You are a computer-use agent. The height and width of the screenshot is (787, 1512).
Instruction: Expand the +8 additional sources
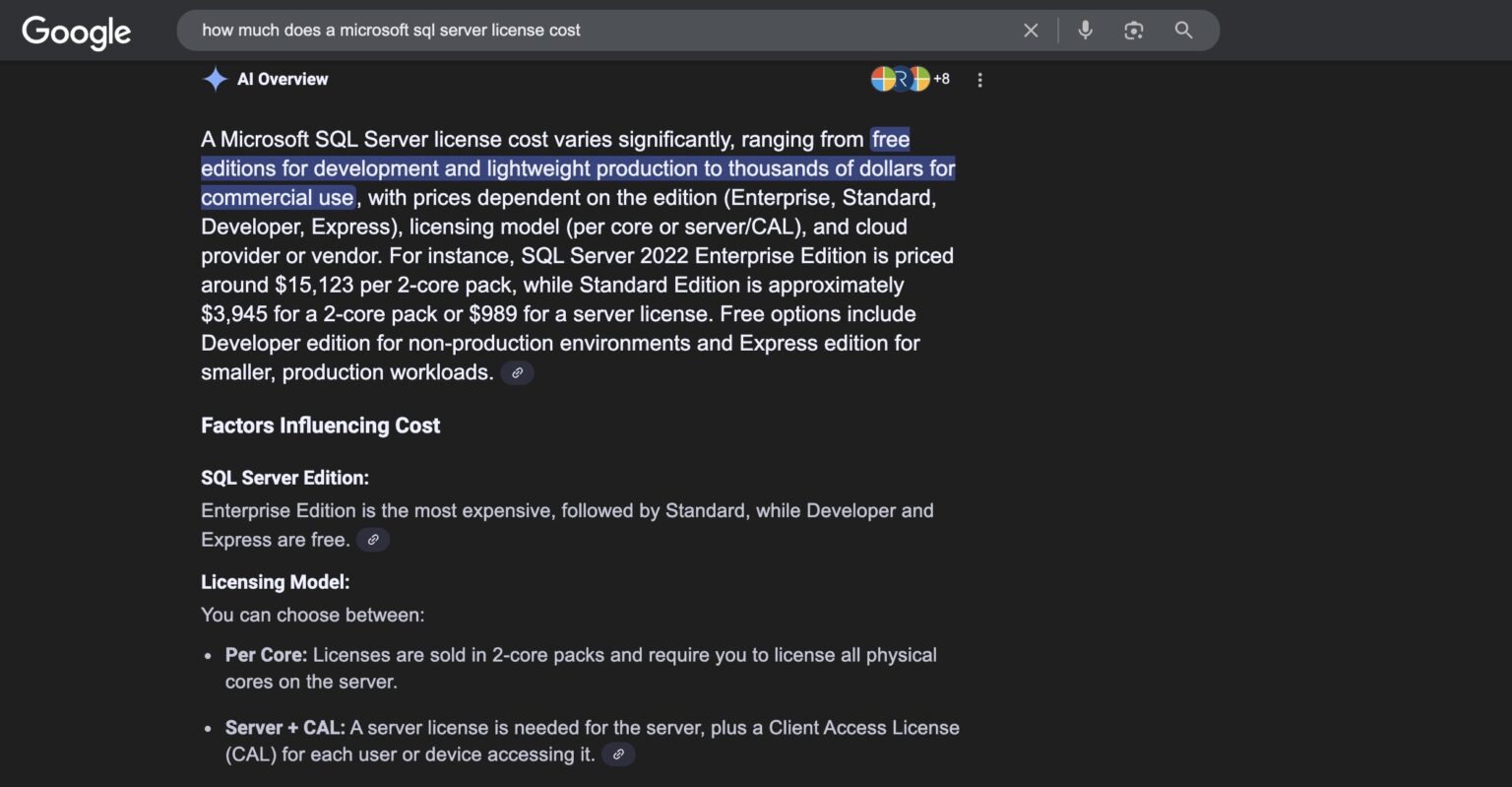[941, 79]
